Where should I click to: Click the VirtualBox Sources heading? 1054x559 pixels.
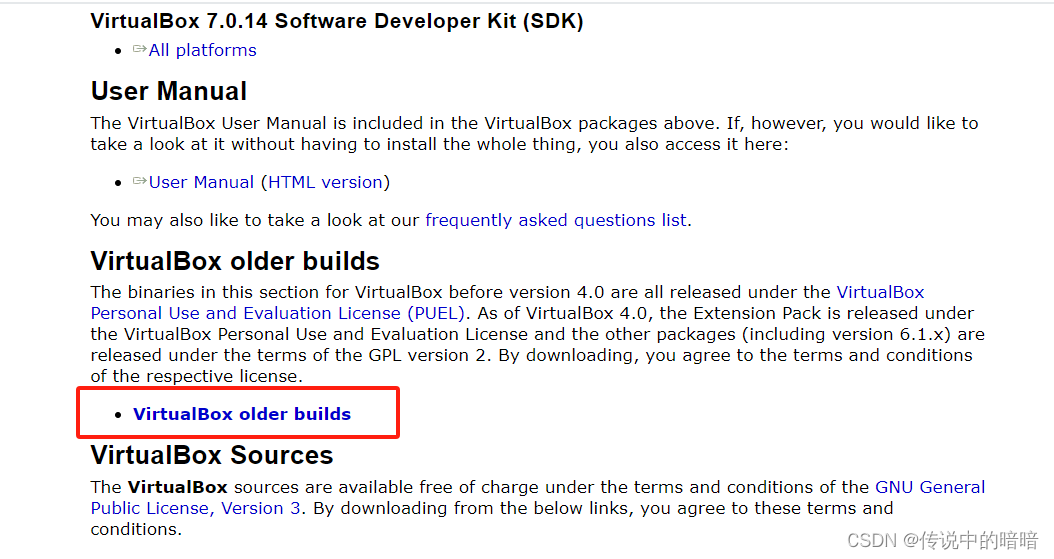pos(212,455)
